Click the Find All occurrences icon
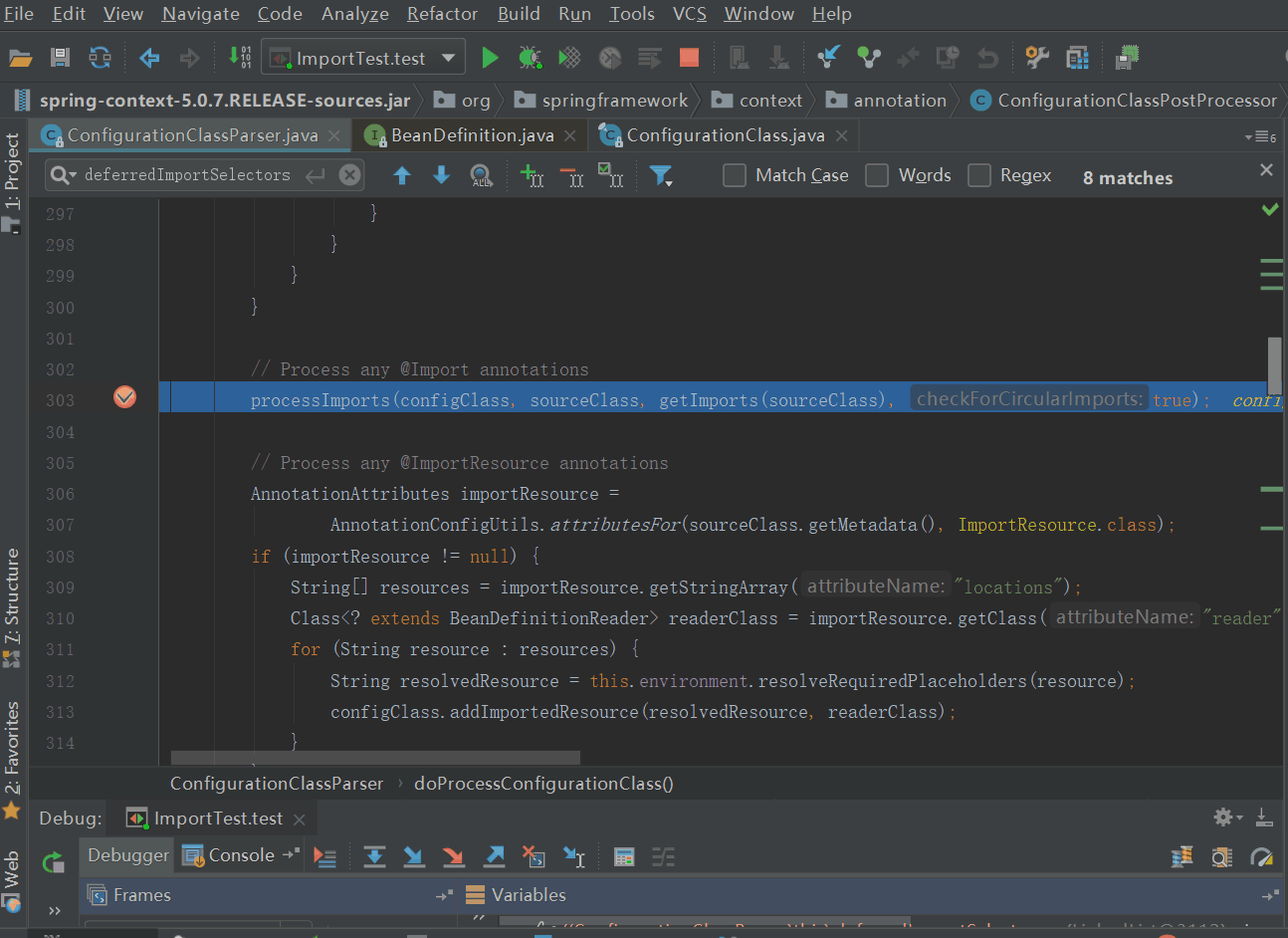The image size is (1288, 938). tap(482, 176)
